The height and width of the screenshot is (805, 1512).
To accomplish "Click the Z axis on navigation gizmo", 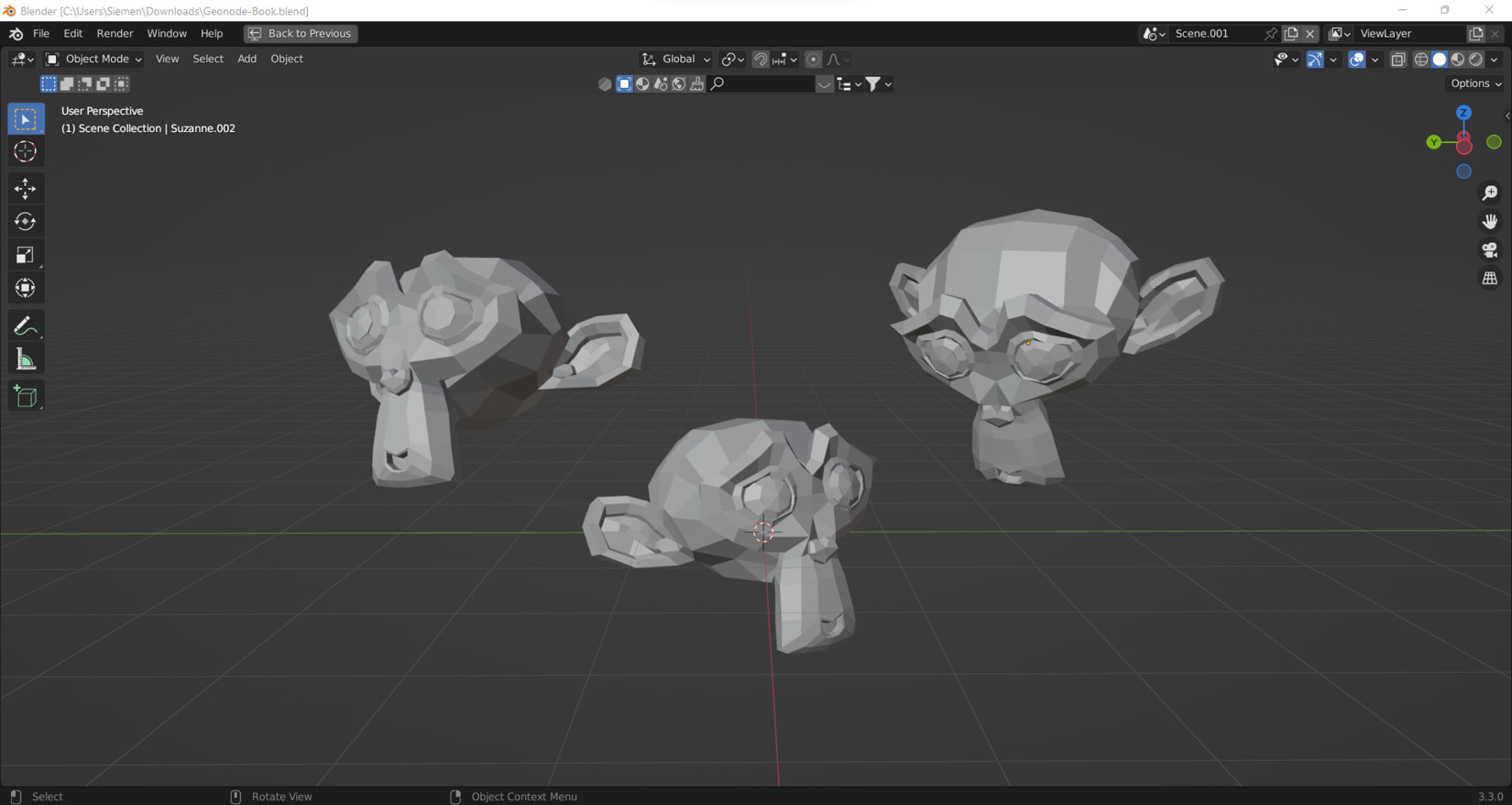I will point(1463,113).
